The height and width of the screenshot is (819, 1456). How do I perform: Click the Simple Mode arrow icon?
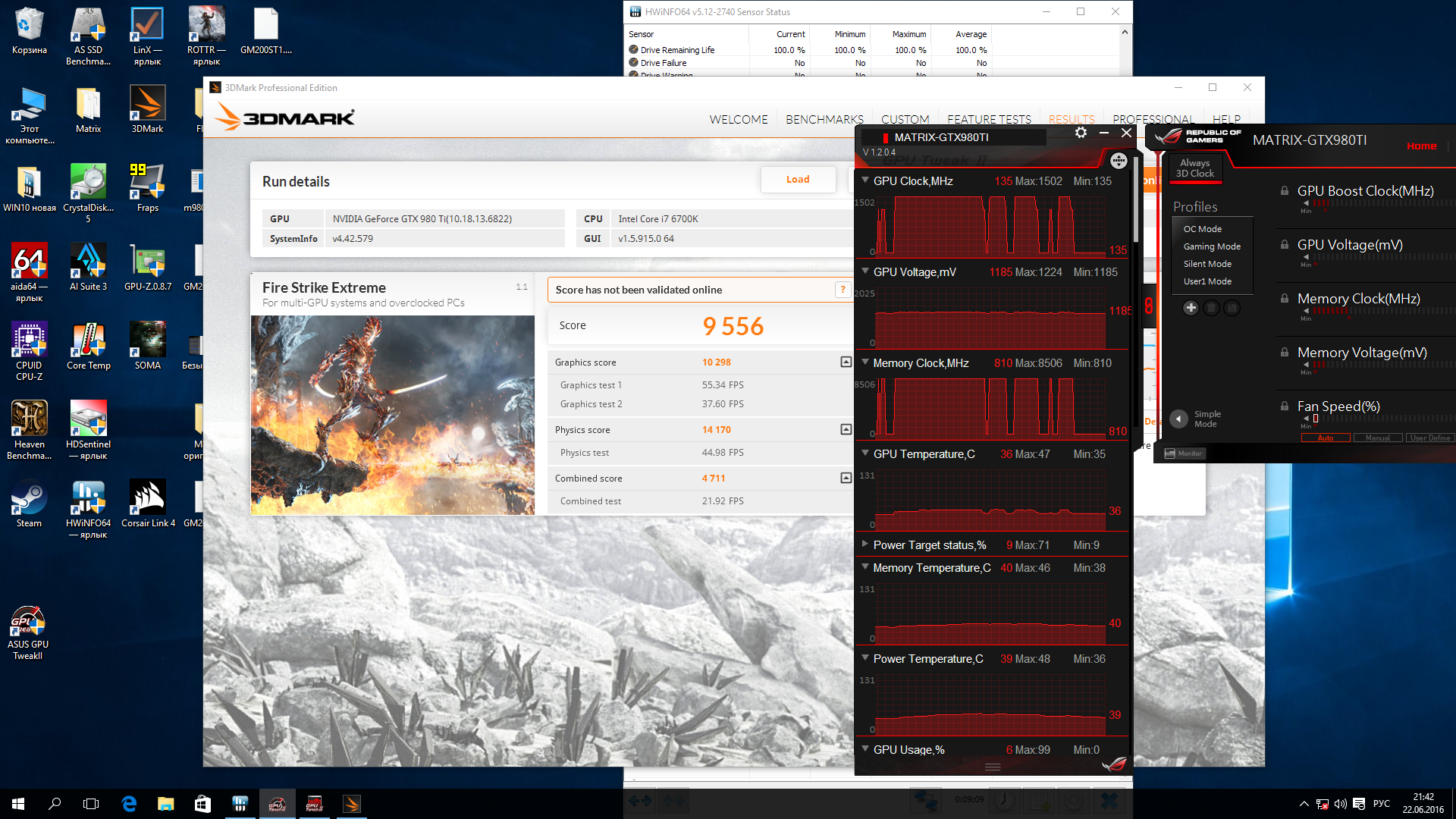coord(1178,419)
